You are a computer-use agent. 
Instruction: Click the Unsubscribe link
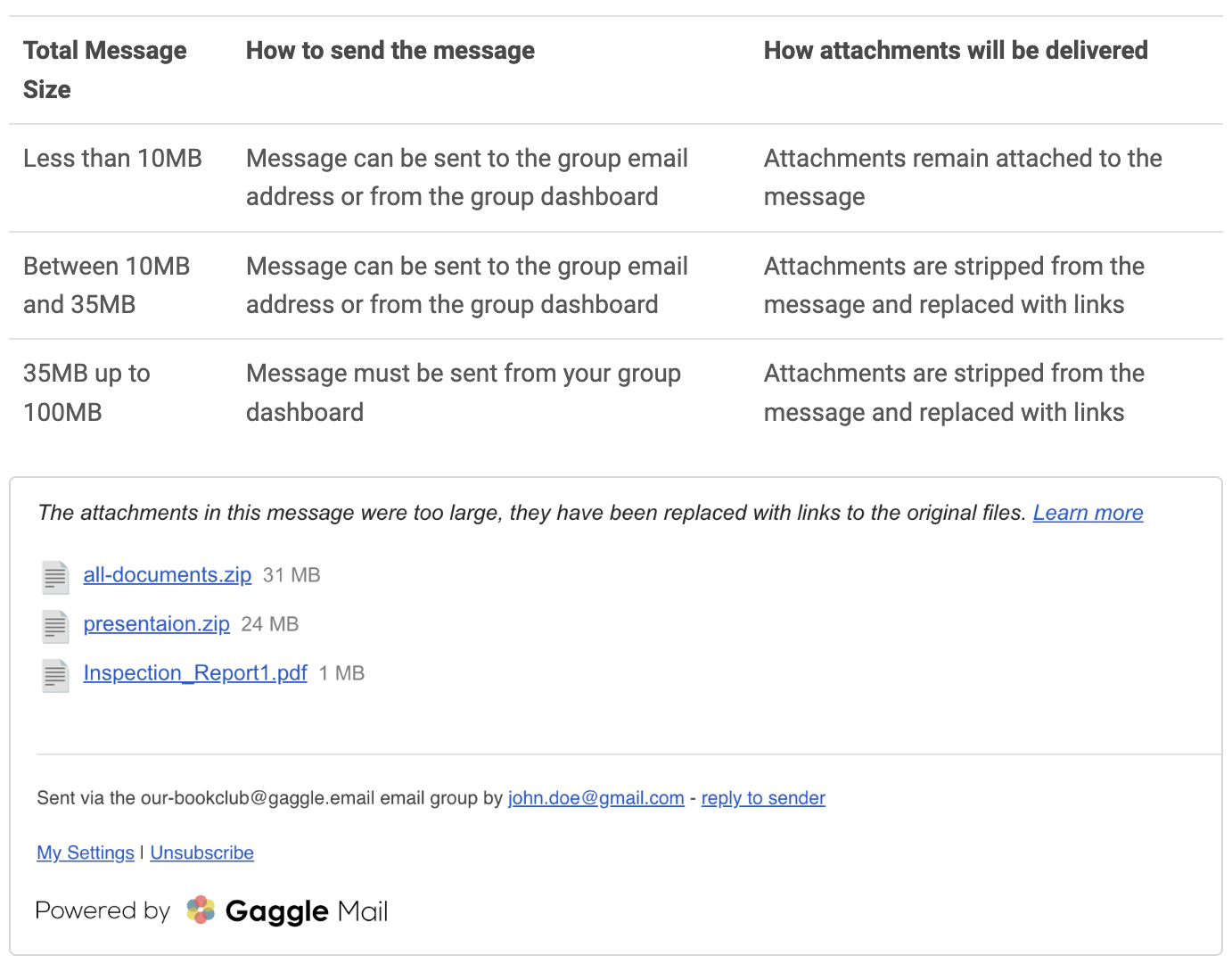[x=202, y=853]
